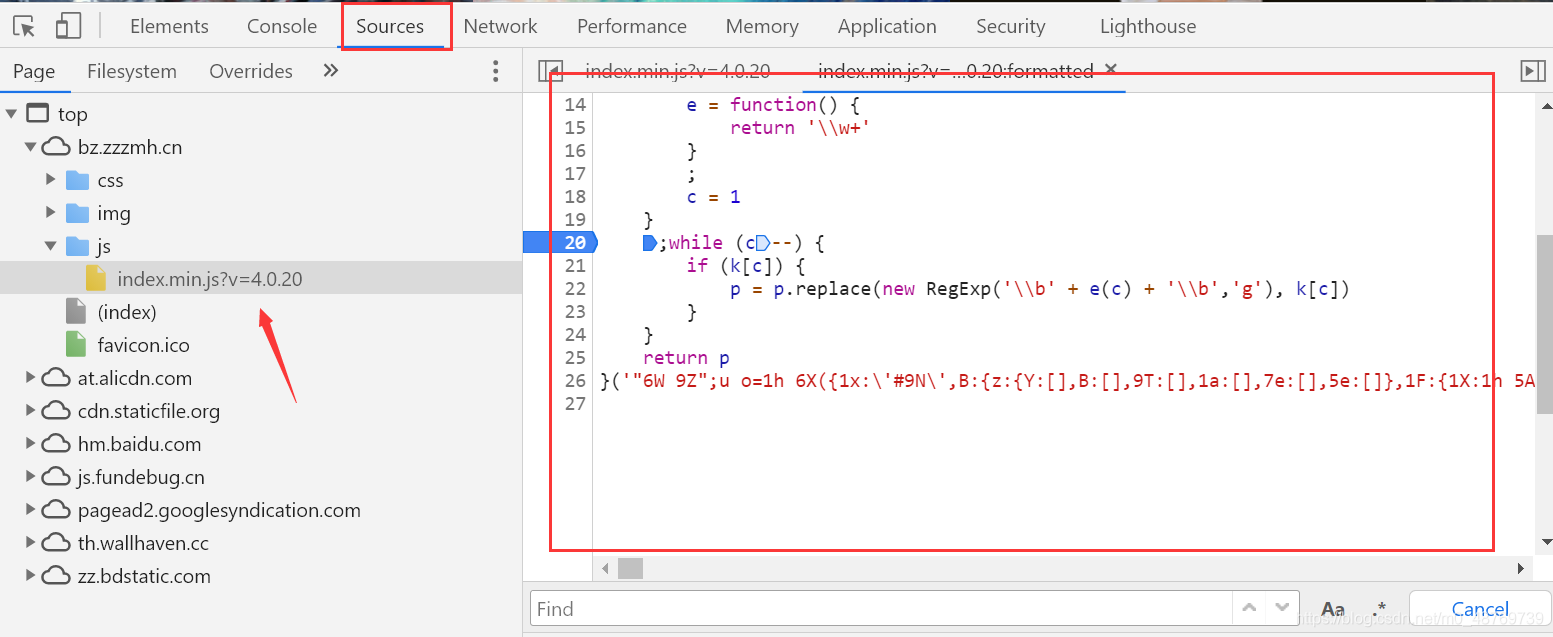This screenshot has height=637, width=1553.
Task: Expand the js.fundebug.cn domain
Action: [x=30, y=477]
